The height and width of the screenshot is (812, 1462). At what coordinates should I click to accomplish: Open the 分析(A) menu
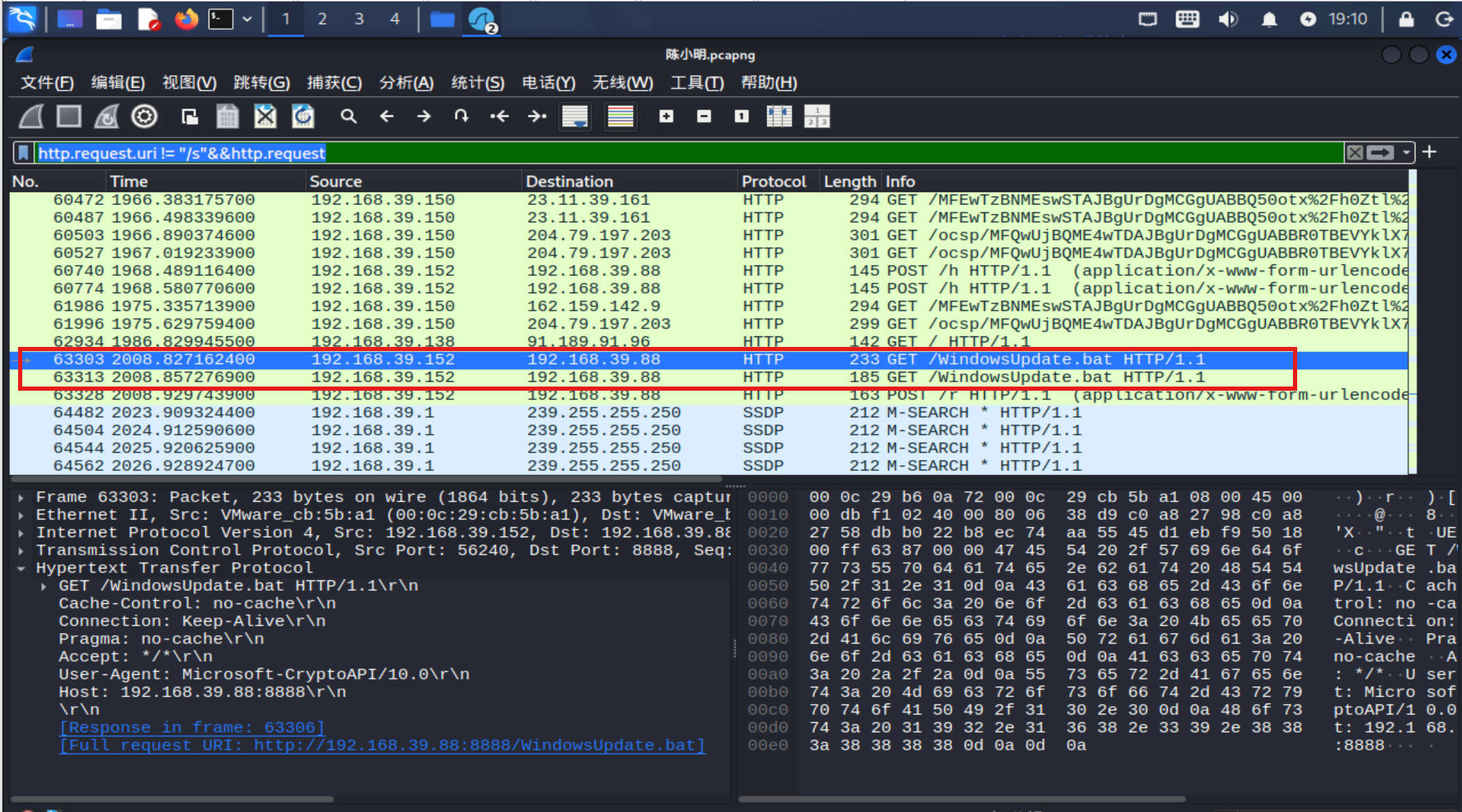point(406,83)
